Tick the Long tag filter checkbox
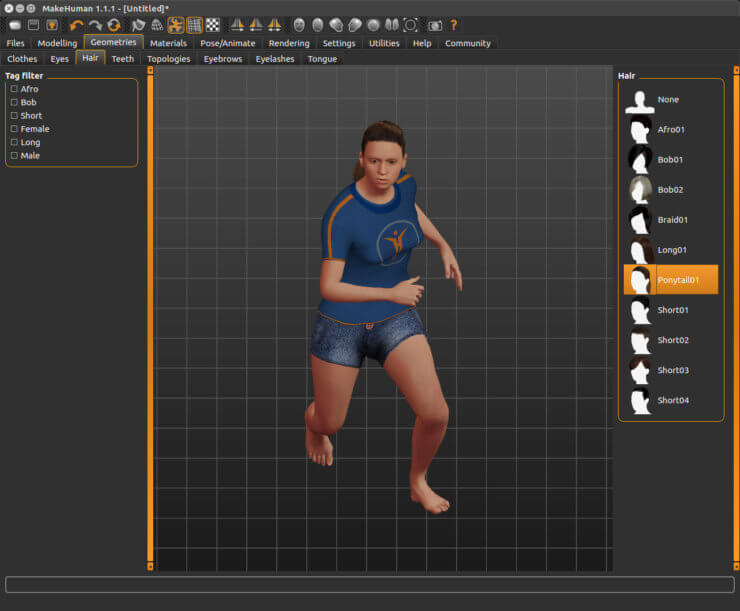This screenshot has width=740, height=611. [x=14, y=142]
